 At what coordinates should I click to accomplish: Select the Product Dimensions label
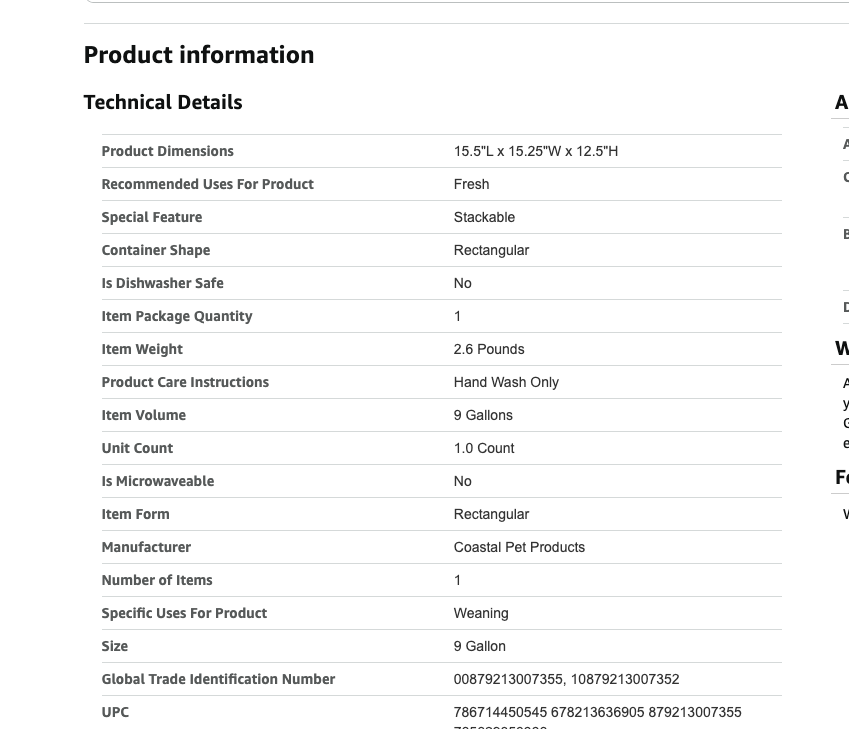pos(167,151)
